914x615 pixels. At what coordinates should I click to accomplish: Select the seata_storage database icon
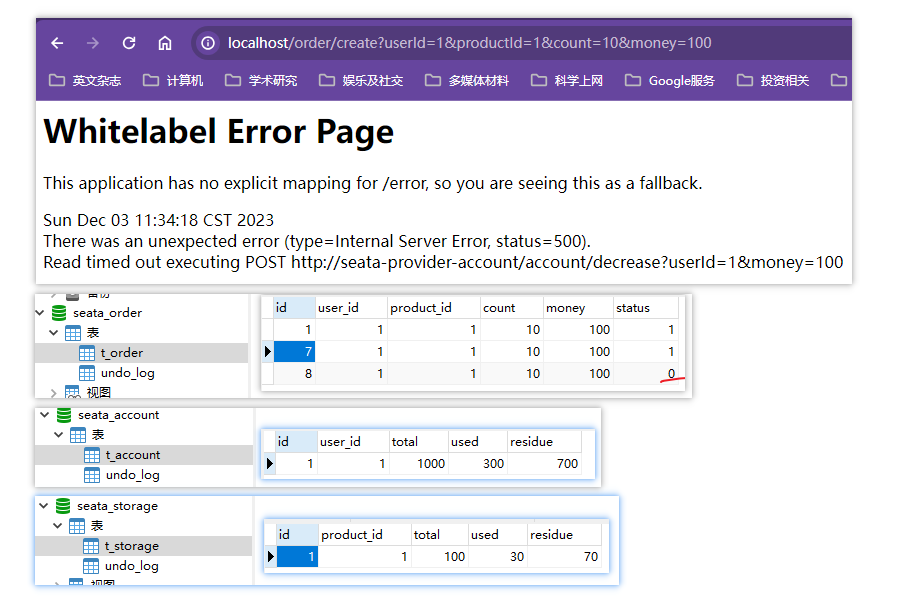[63, 506]
